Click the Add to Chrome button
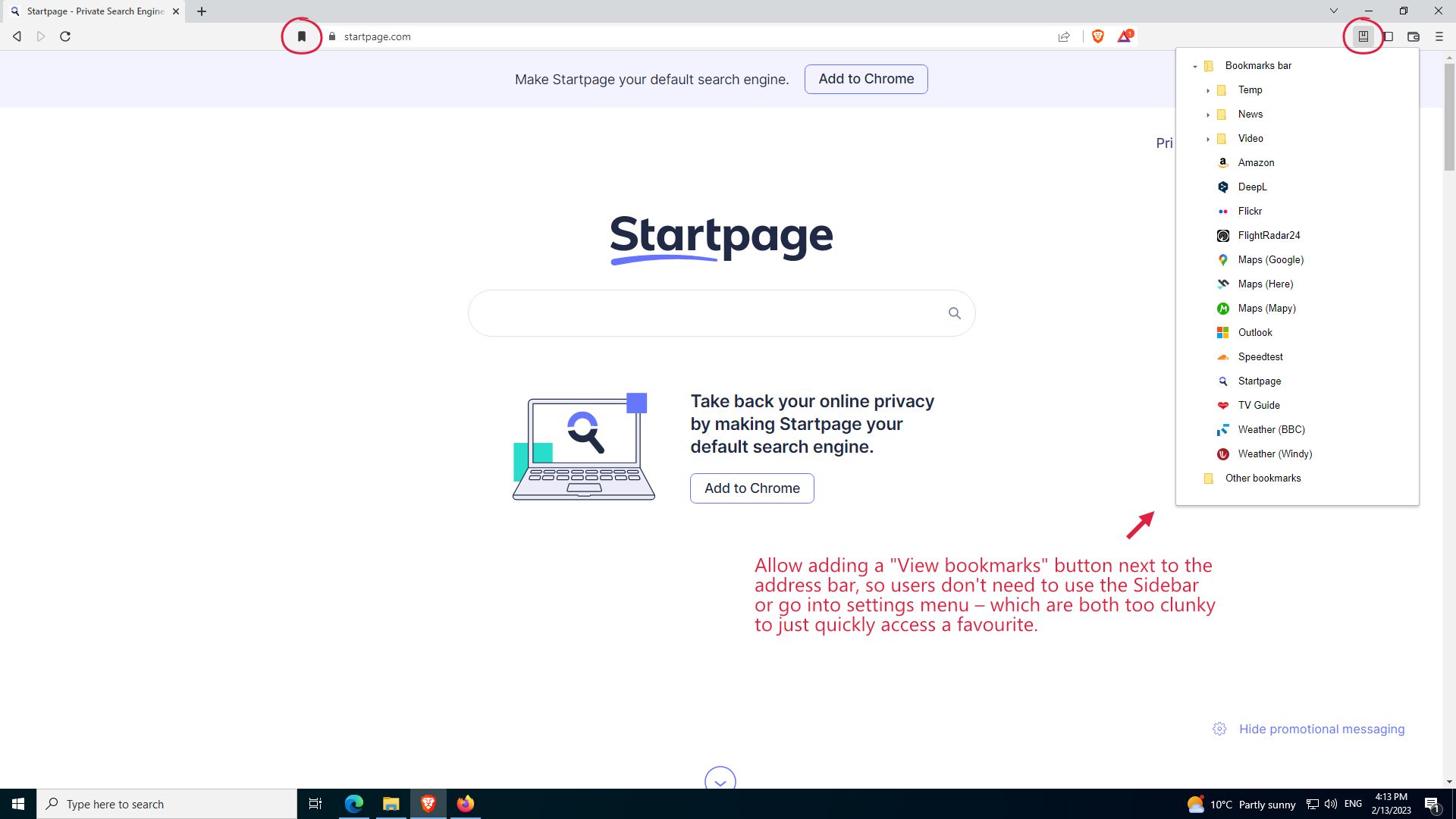Screen dimensions: 1456x819 pyautogui.click(x=866, y=79)
